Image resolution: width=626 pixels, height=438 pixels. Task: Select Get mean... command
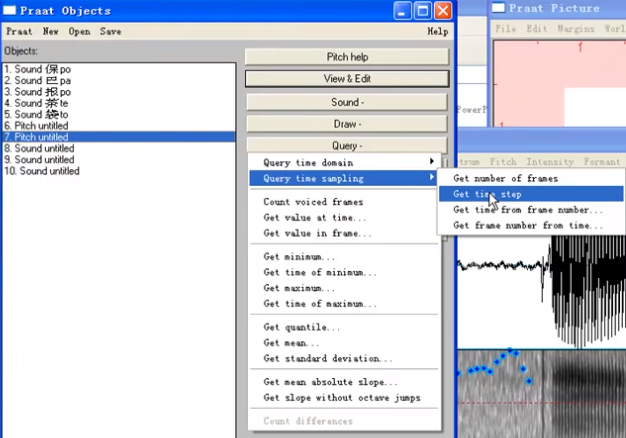tap(345, 343)
